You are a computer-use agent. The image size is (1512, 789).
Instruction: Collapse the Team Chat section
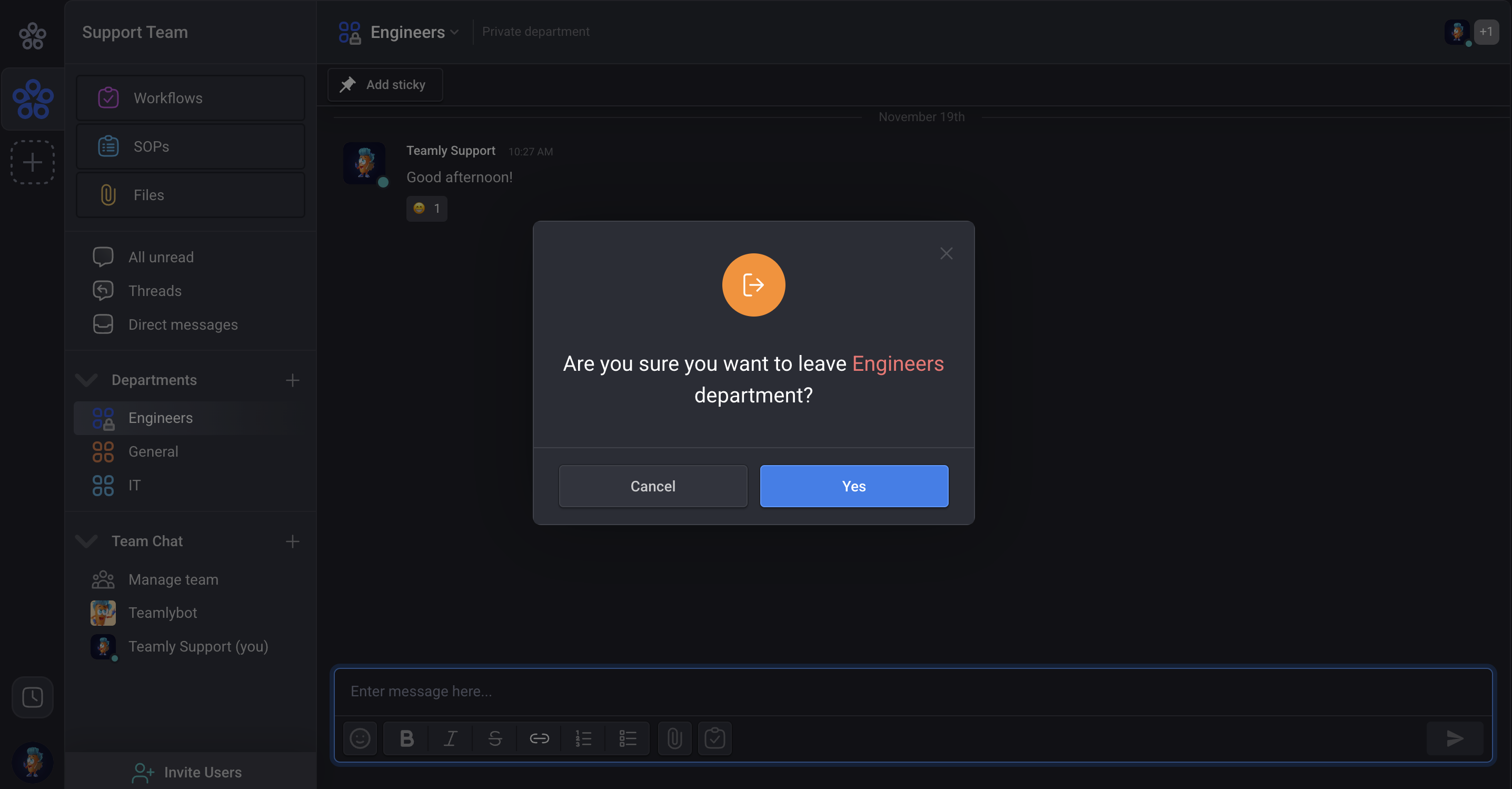pyautogui.click(x=86, y=541)
